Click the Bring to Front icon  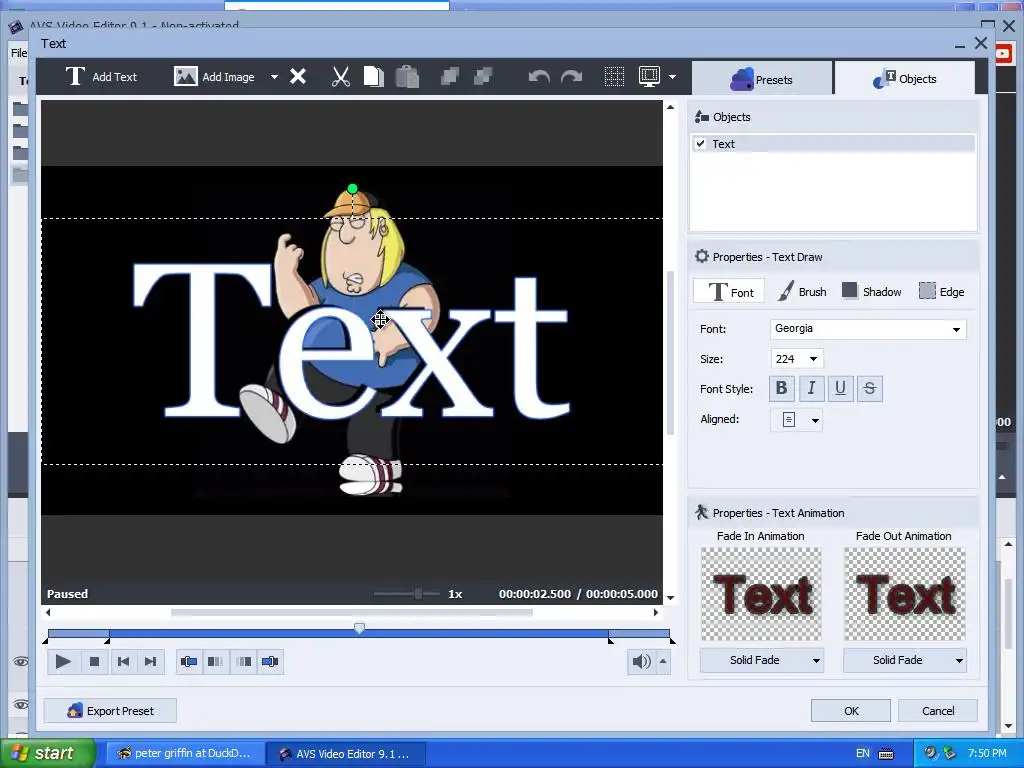point(449,76)
